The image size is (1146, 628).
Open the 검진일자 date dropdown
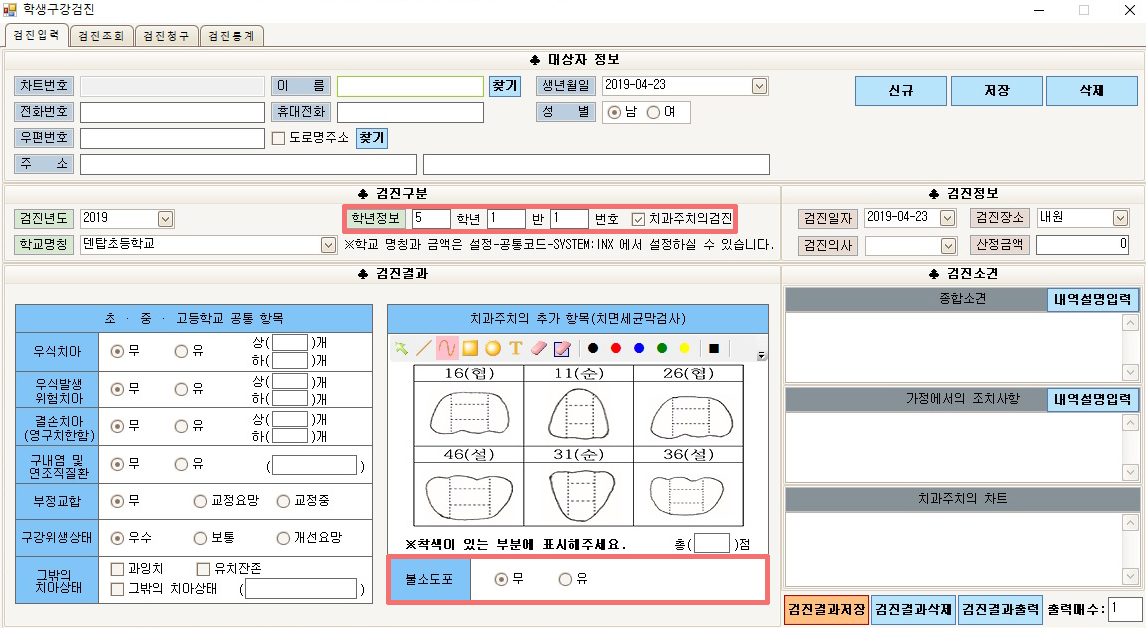(x=948, y=218)
